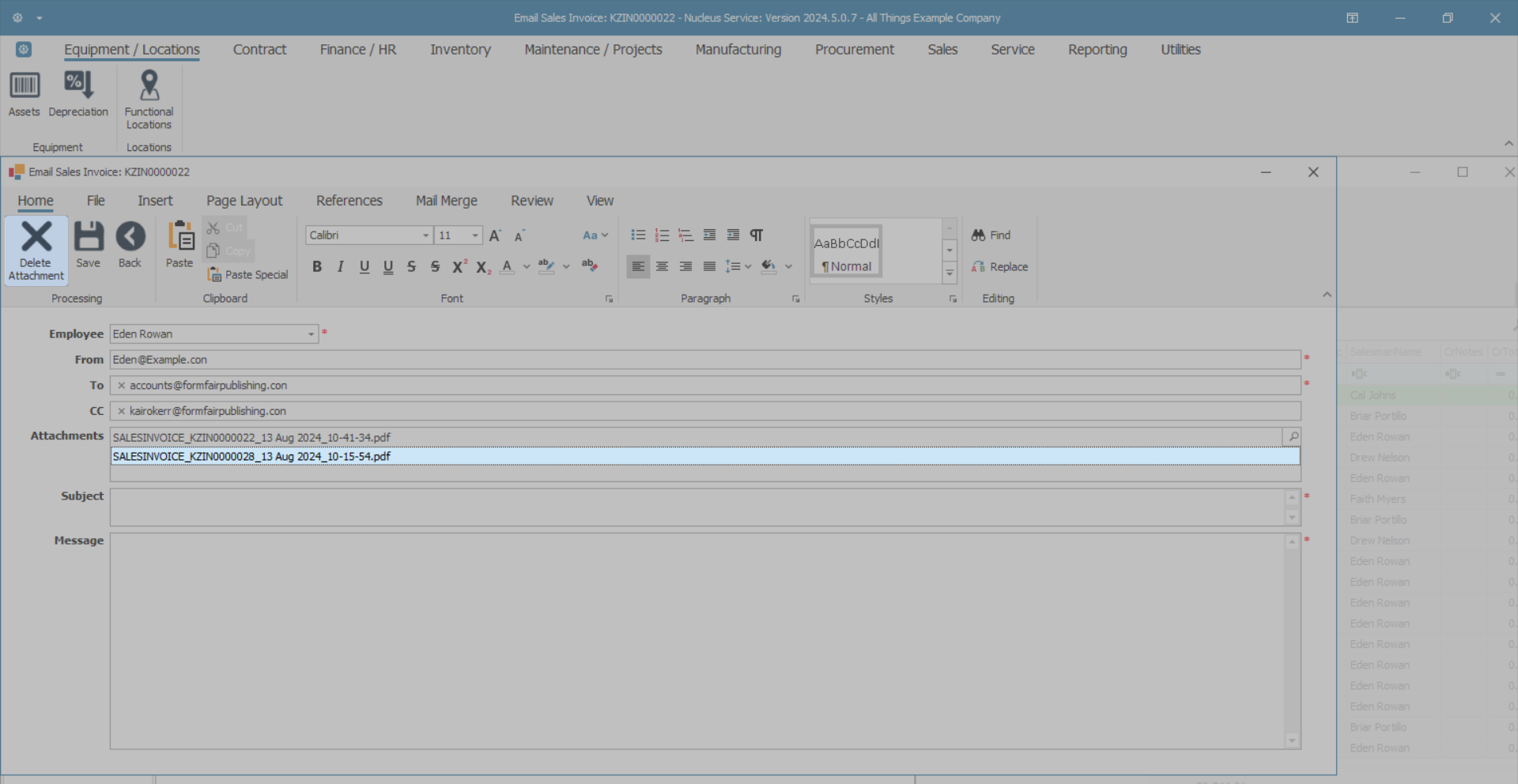The height and width of the screenshot is (784, 1518).
Task: Save the email with the floppy icon
Action: (x=89, y=244)
